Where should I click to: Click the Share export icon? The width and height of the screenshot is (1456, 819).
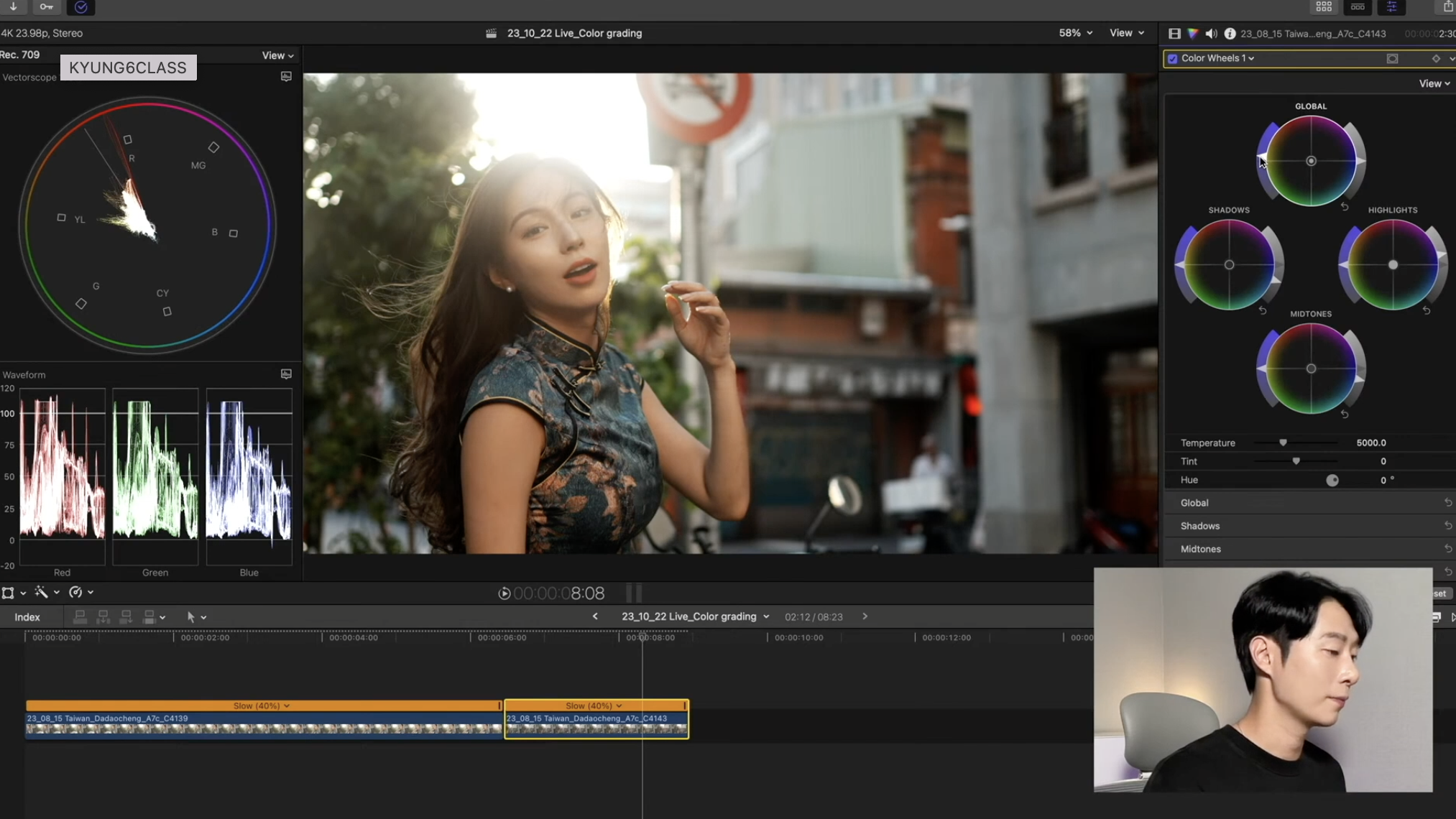click(1447, 7)
